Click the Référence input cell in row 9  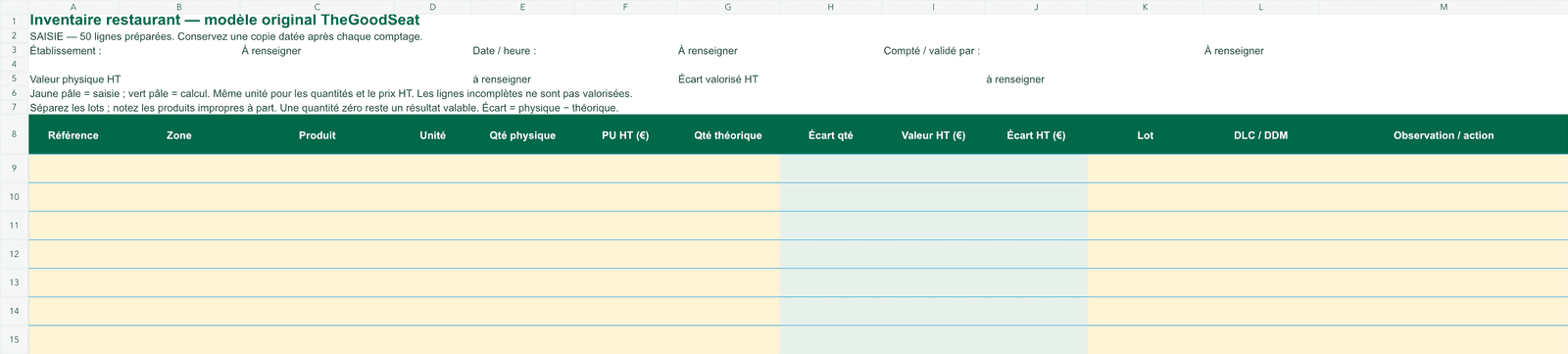[x=73, y=169]
